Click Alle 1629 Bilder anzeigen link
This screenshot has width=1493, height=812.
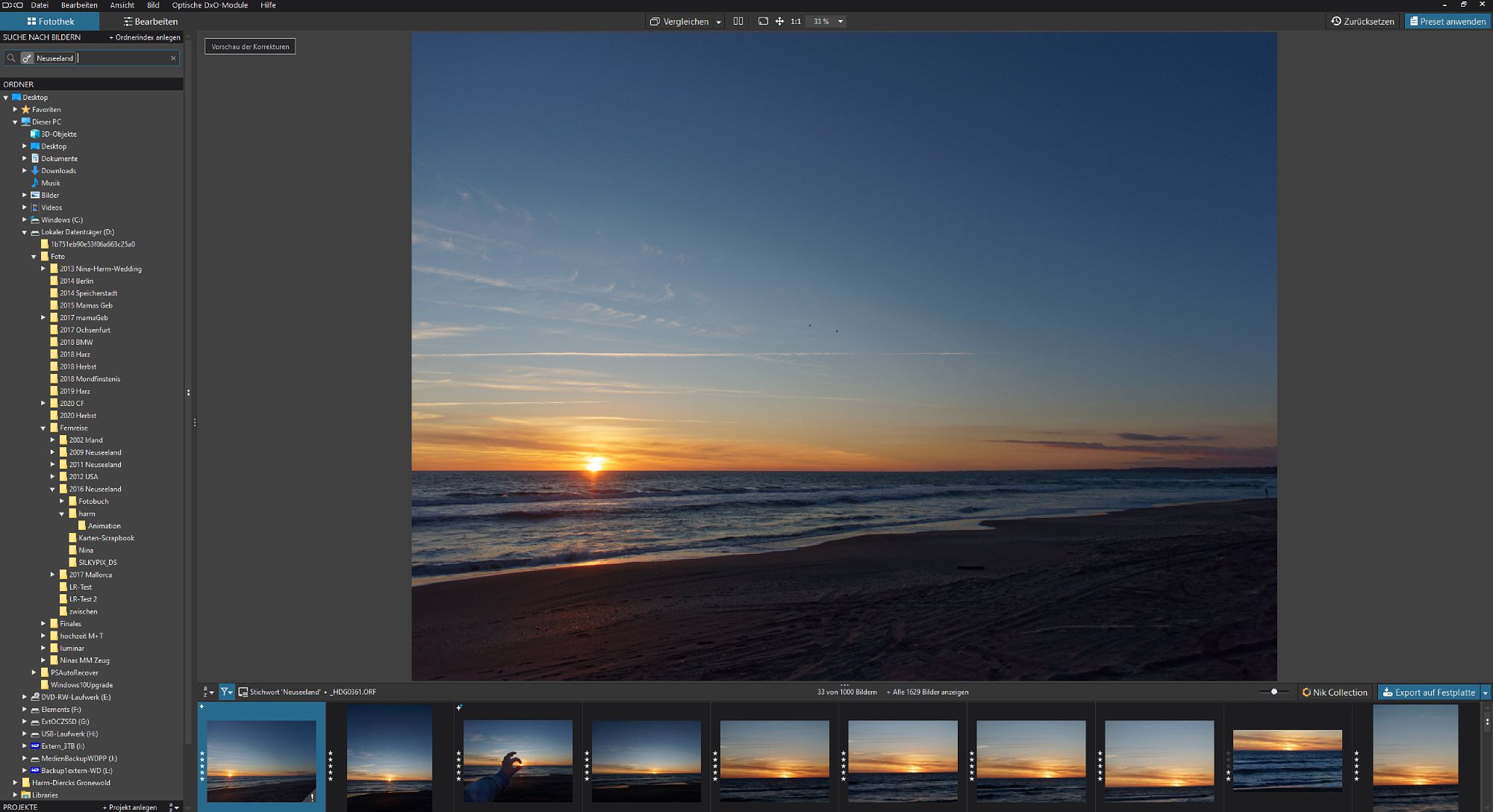[930, 692]
